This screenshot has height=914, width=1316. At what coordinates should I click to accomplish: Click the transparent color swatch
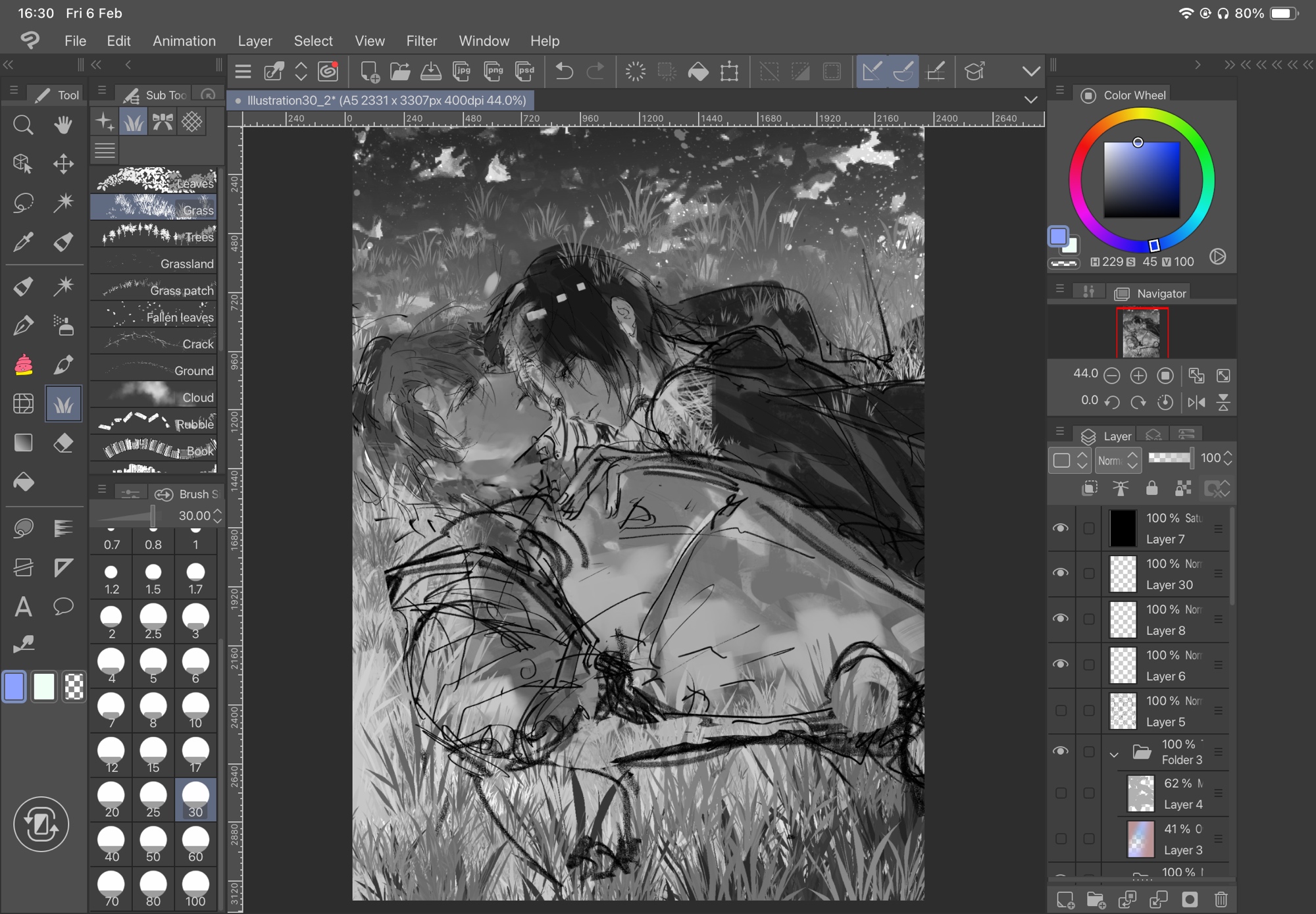click(74, 687)
